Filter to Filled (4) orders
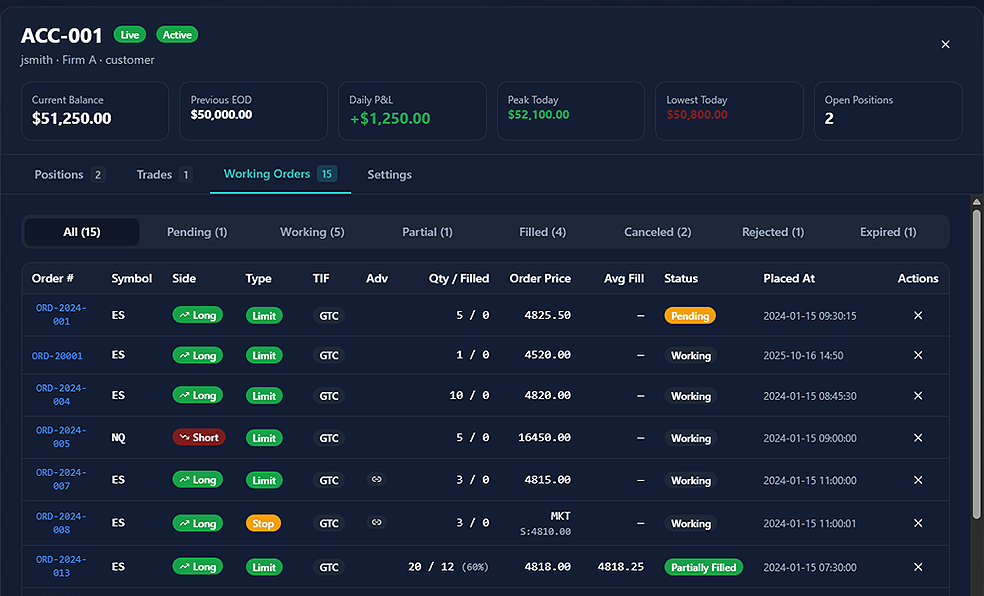Screen dimensions: 984x596 tap(542, 232)
